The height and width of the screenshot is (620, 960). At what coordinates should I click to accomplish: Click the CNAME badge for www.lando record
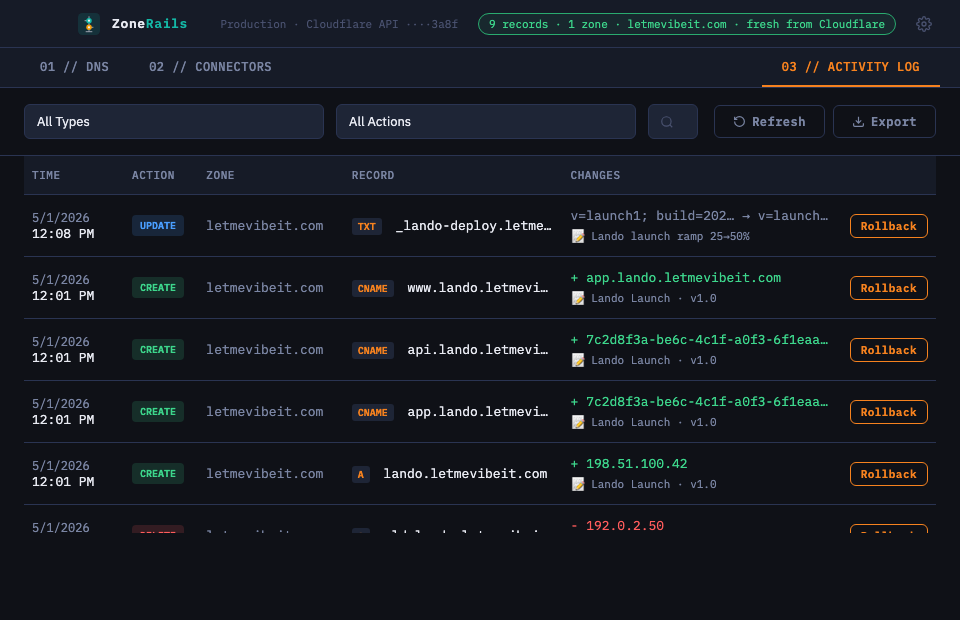pyautogui.click(x=372, y=288)
